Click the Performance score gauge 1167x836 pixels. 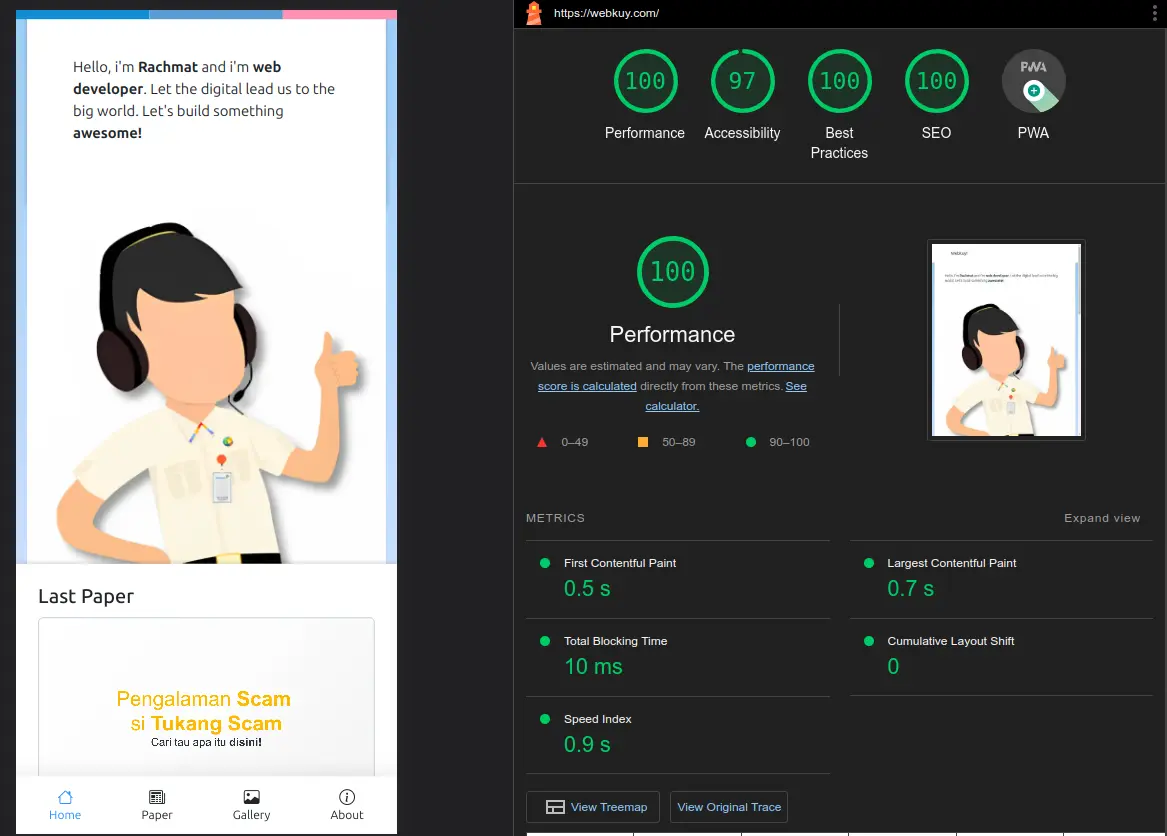[x=645, y=81]
